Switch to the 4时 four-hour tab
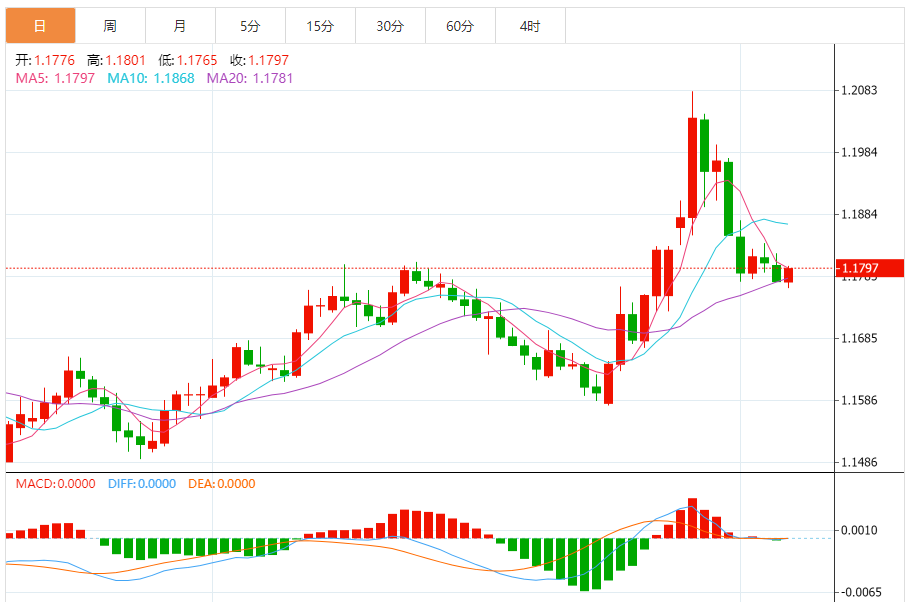This screenshot has height=602, width=911. 530,26
